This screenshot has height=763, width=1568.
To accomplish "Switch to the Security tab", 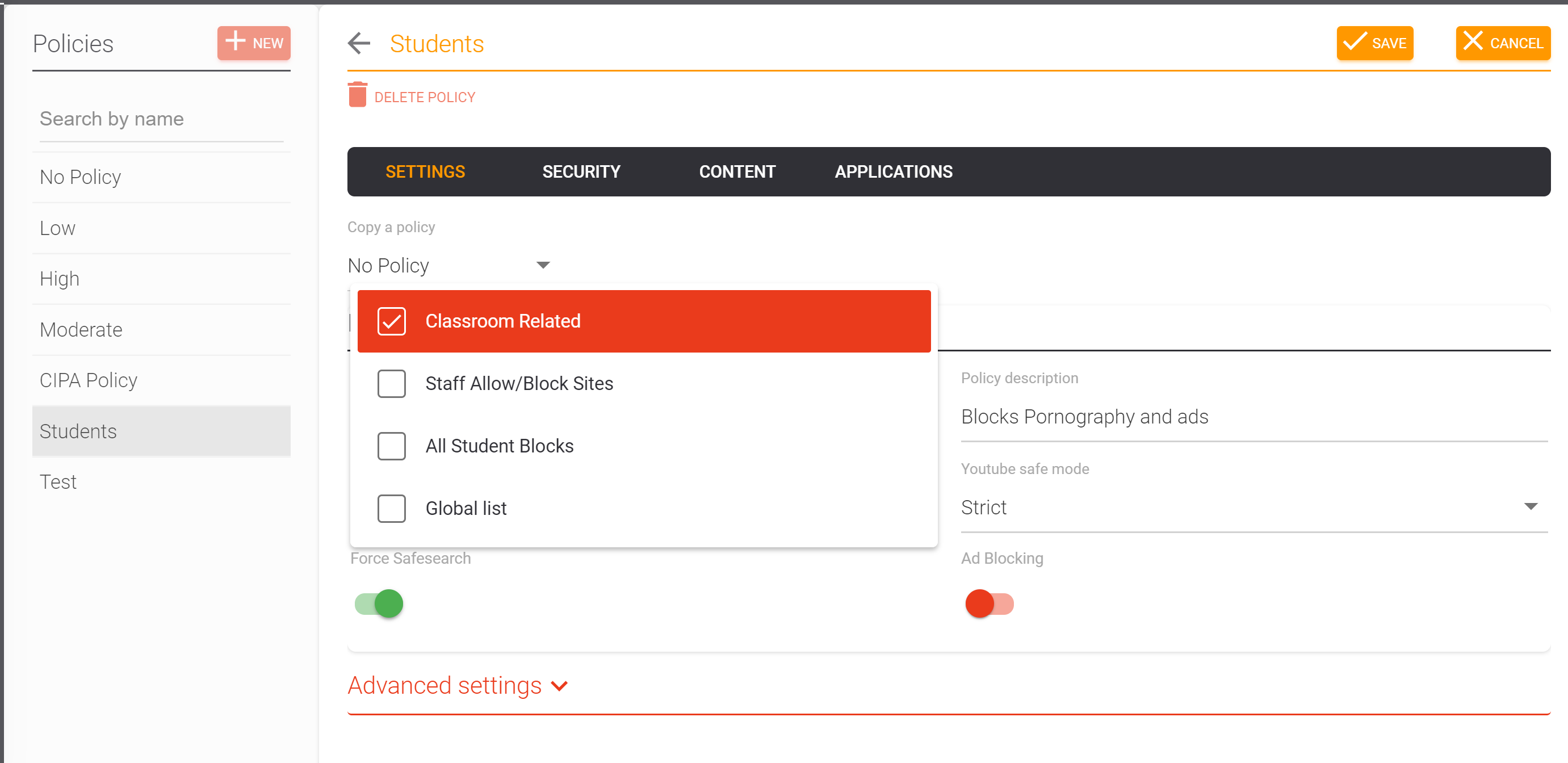I will [x=581, y=171].
